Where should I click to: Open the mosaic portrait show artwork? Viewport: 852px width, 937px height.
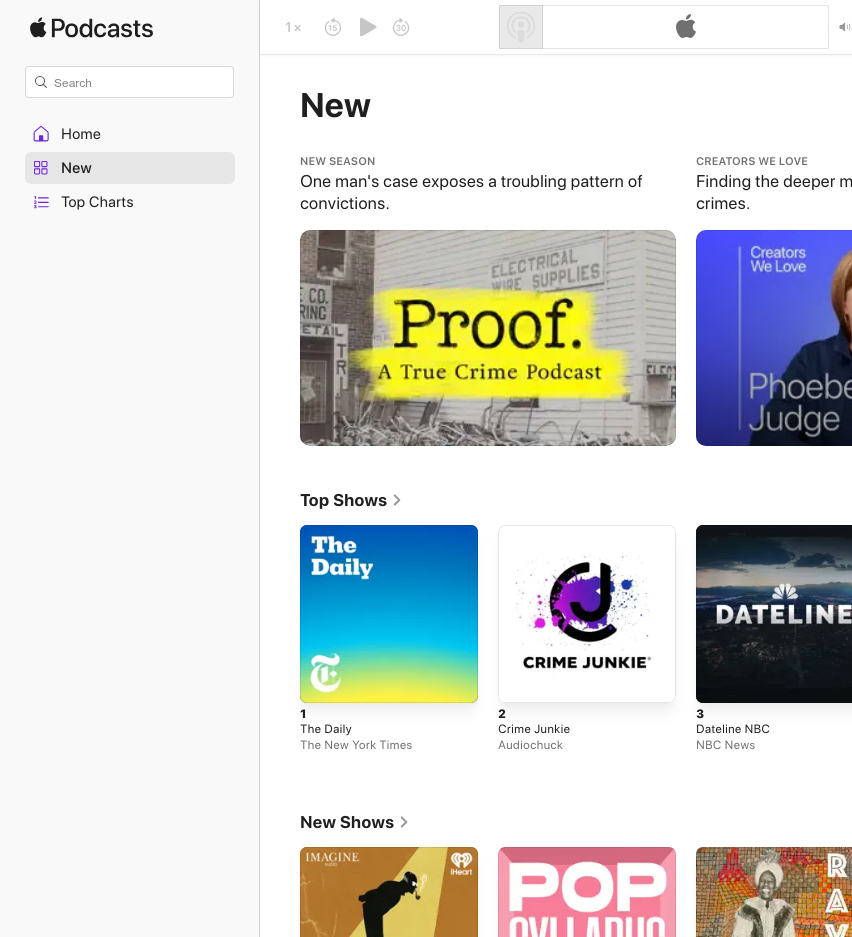pos(774,892)
